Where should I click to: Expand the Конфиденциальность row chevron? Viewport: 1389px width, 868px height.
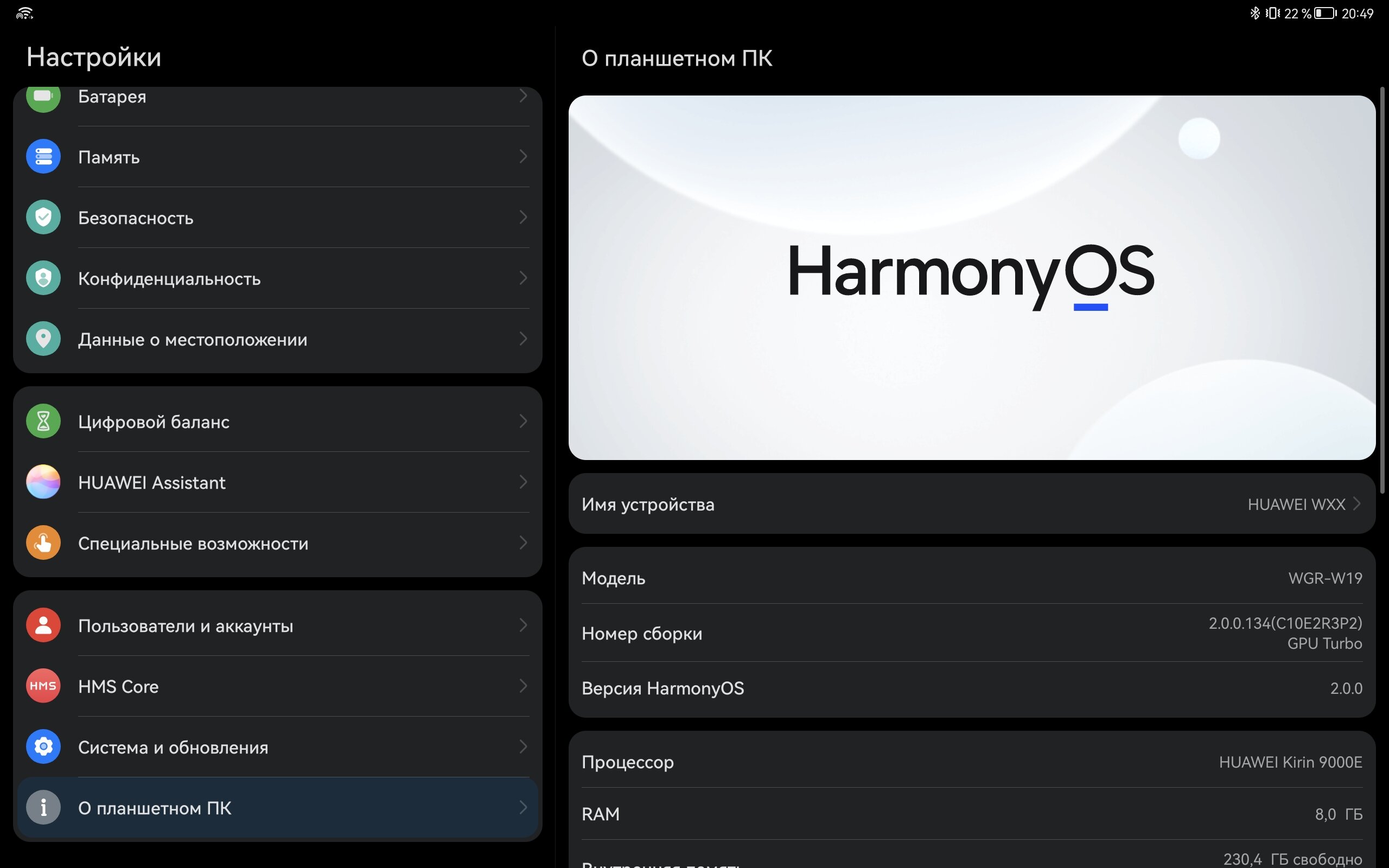coord(523,278)
